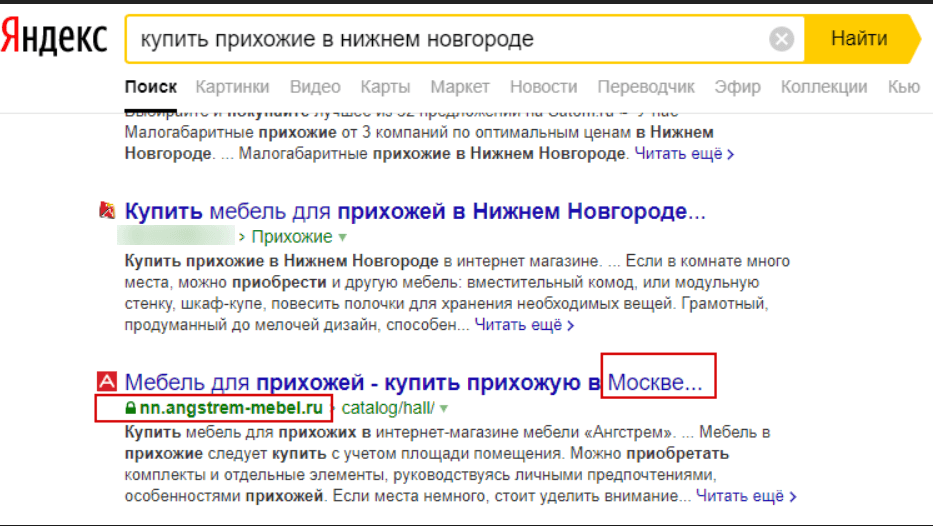Clear the search query with X icon
This screenshot has width=933, height=526.
(x=781, y=39)
